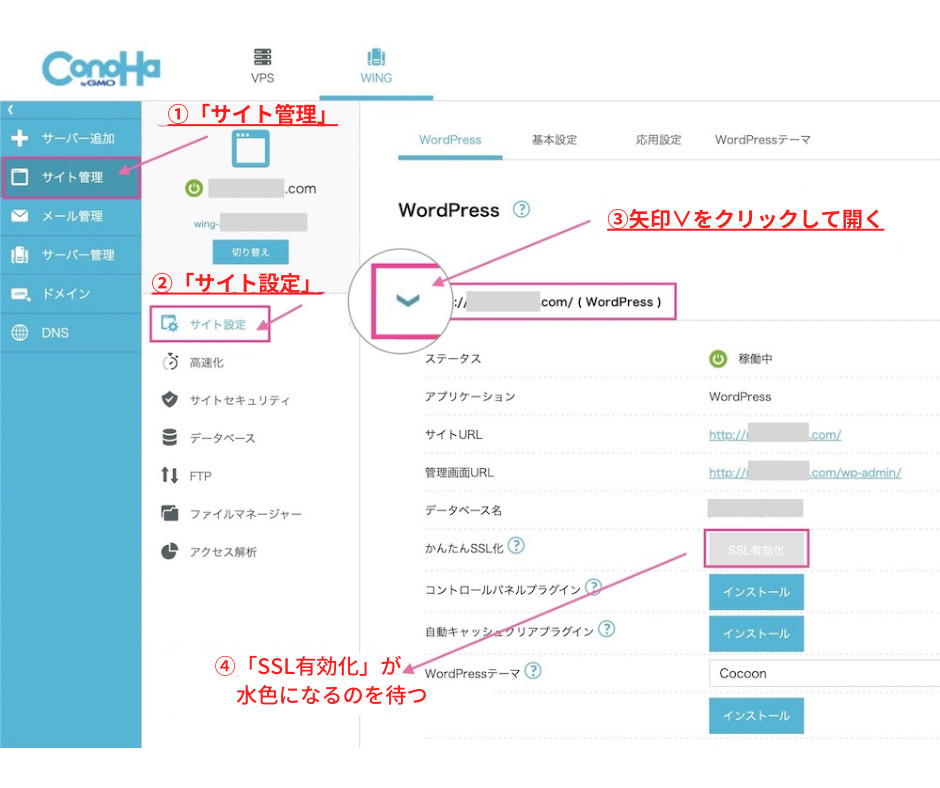This screenshot has height=788, width=940.
Task: Click help icon beside コントロールパネルプラグイン
Action: (593, 587)
